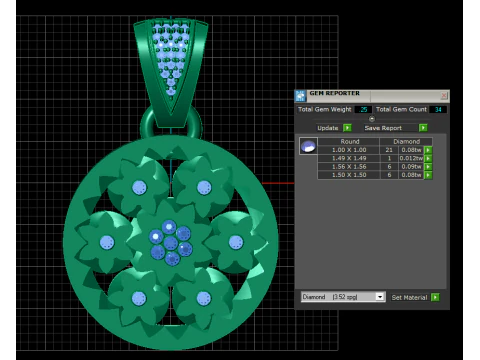
Task: Click the Save Report green arrow button
Action: pyautogui.click(x=423, y=128)
